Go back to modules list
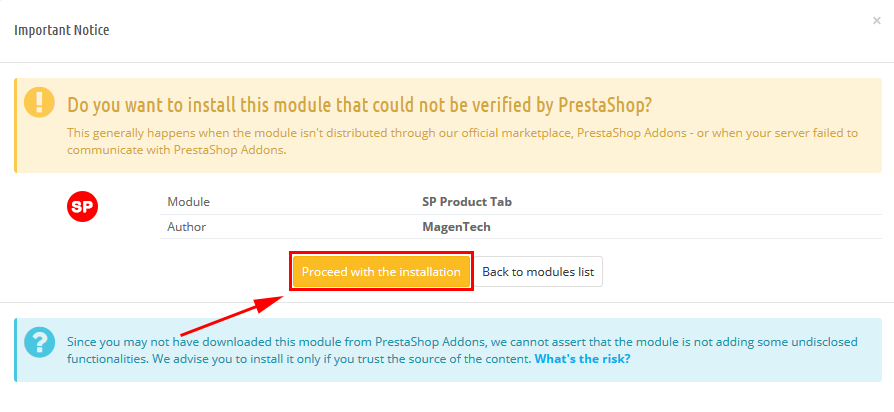This screenshot has width=894, height=412. click(x=538, y=272)
